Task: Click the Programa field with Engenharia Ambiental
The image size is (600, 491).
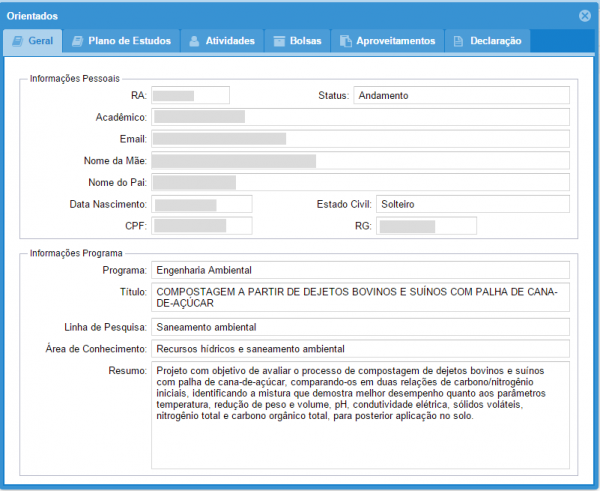Action: (x=360, y=270)
